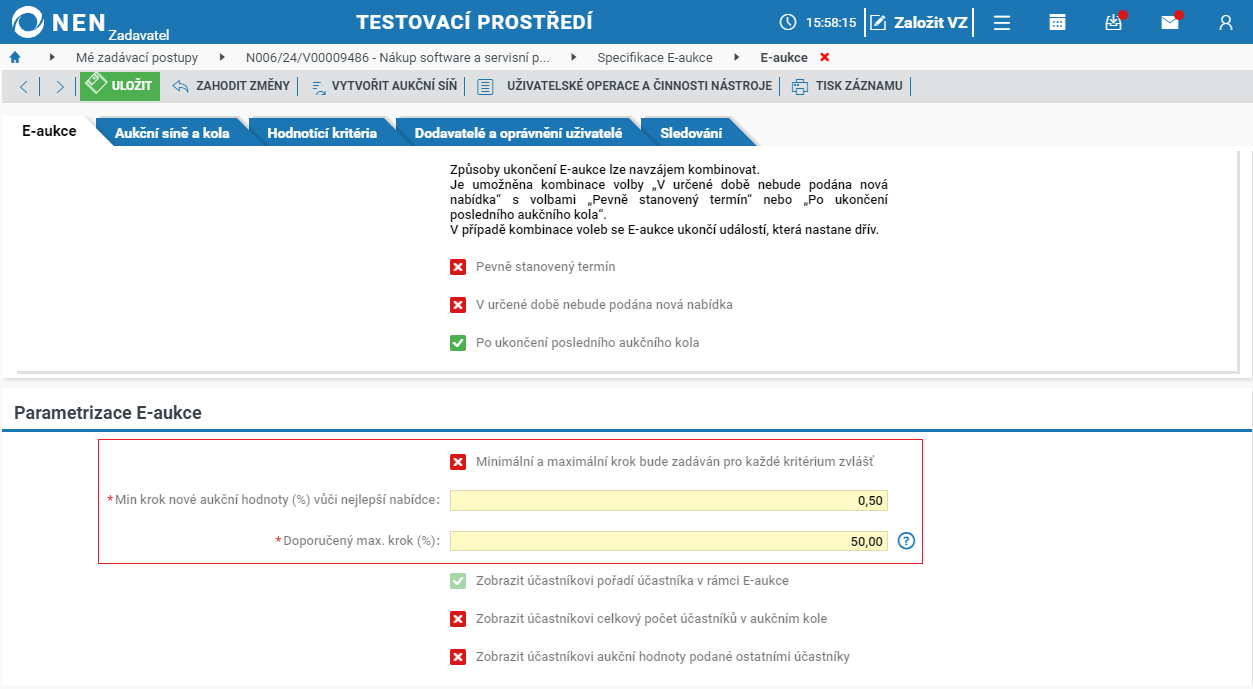The height and width of the screenshot is (689, 1253).
Task: Click the 'Doporučený max. krok (%)' input field
Action: 669,541
